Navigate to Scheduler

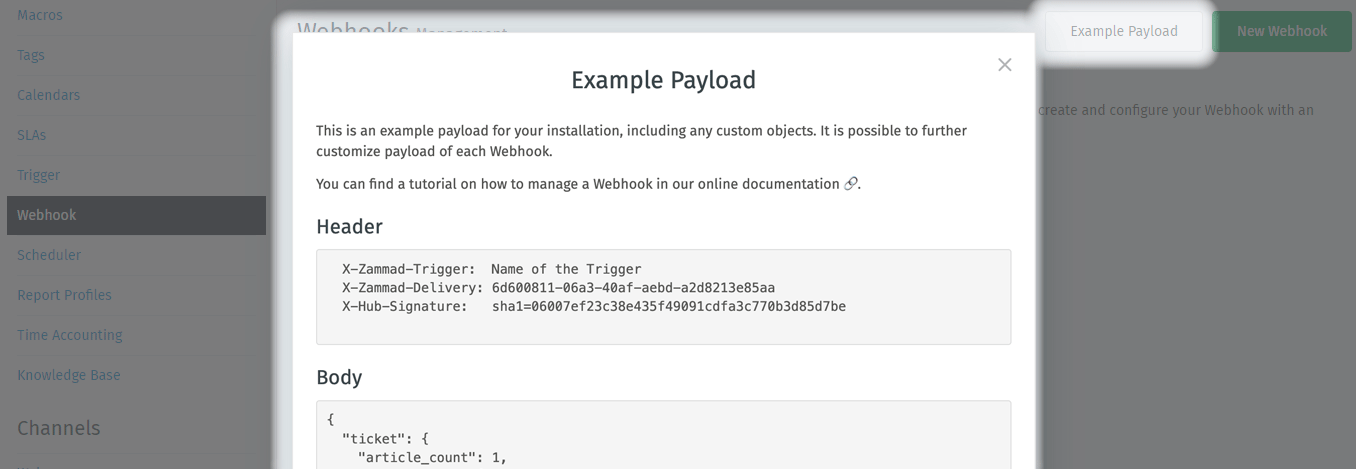coord(49,255)
